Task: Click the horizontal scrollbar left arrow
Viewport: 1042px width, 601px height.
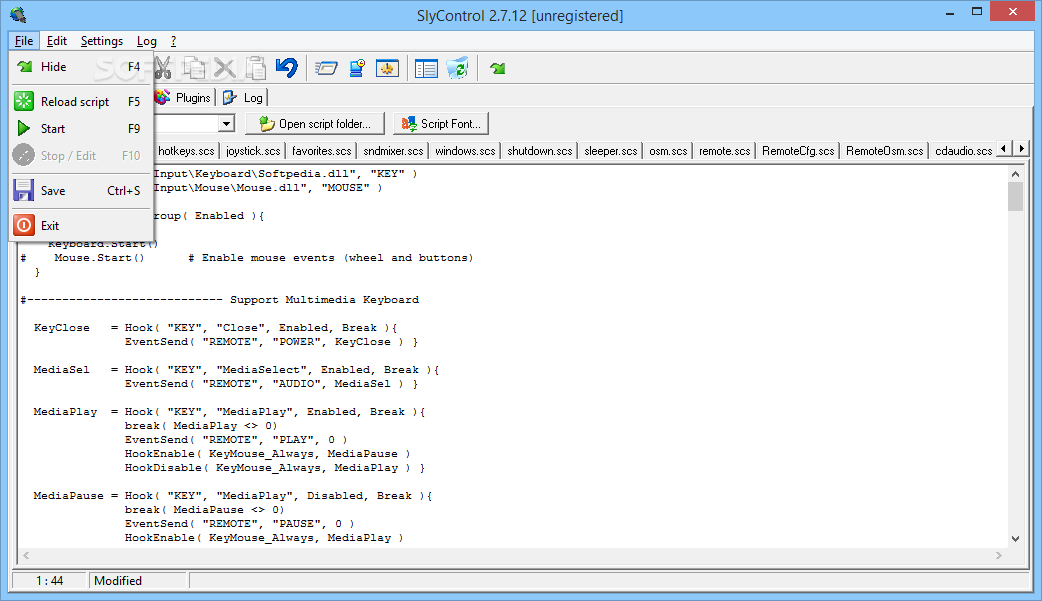Action: [x=26, y=555]
